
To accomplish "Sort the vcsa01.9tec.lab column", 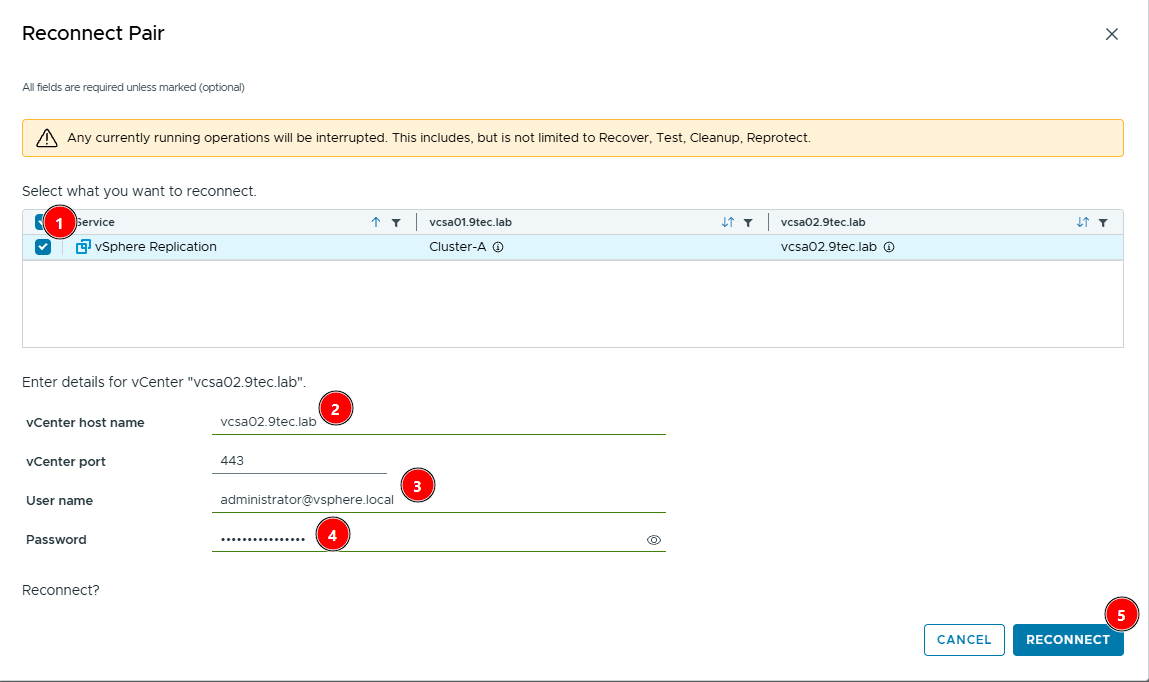I will tap(728, 222).
